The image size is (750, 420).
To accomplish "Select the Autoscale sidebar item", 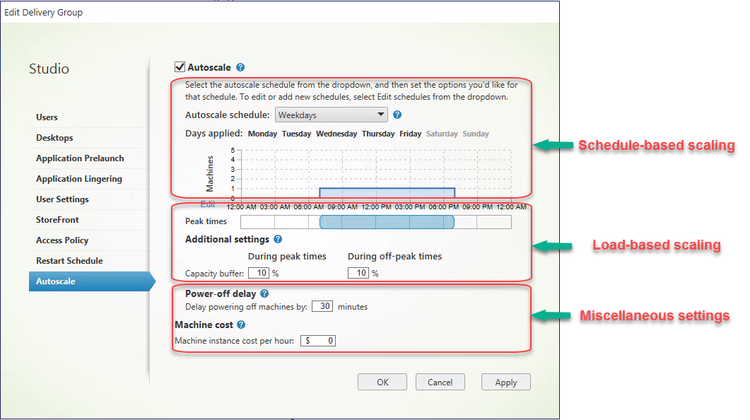I will click(92, 281).
